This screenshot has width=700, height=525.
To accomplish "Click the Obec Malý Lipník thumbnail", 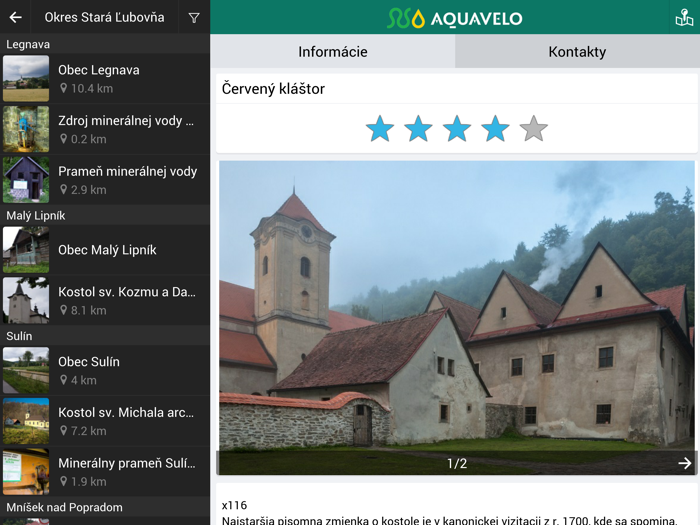I will tap(26, 250).
